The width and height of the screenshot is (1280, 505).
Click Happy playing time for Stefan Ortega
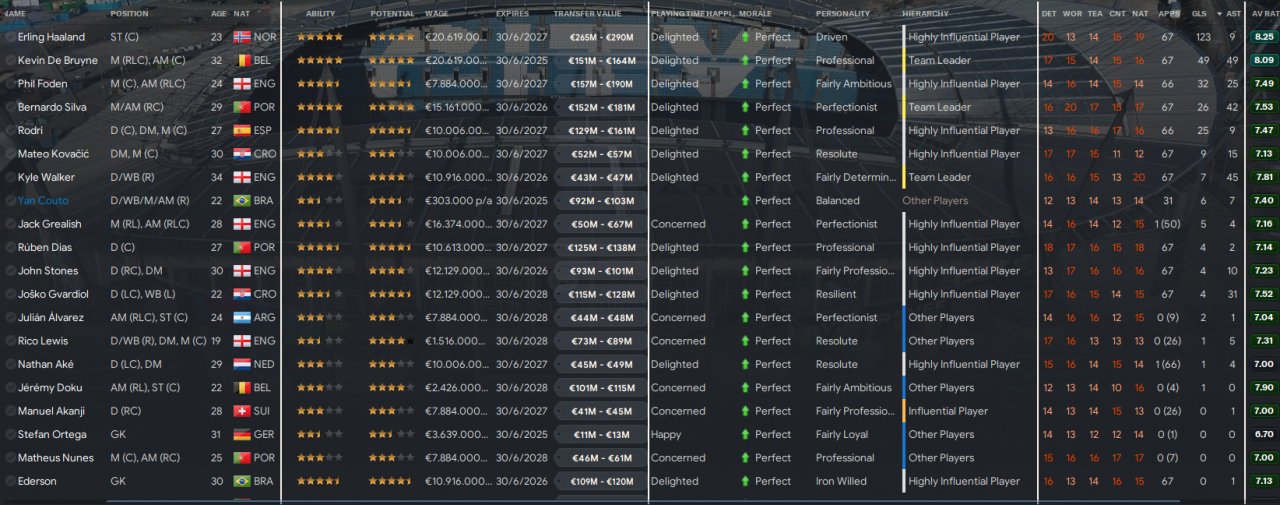pos(667,434)
